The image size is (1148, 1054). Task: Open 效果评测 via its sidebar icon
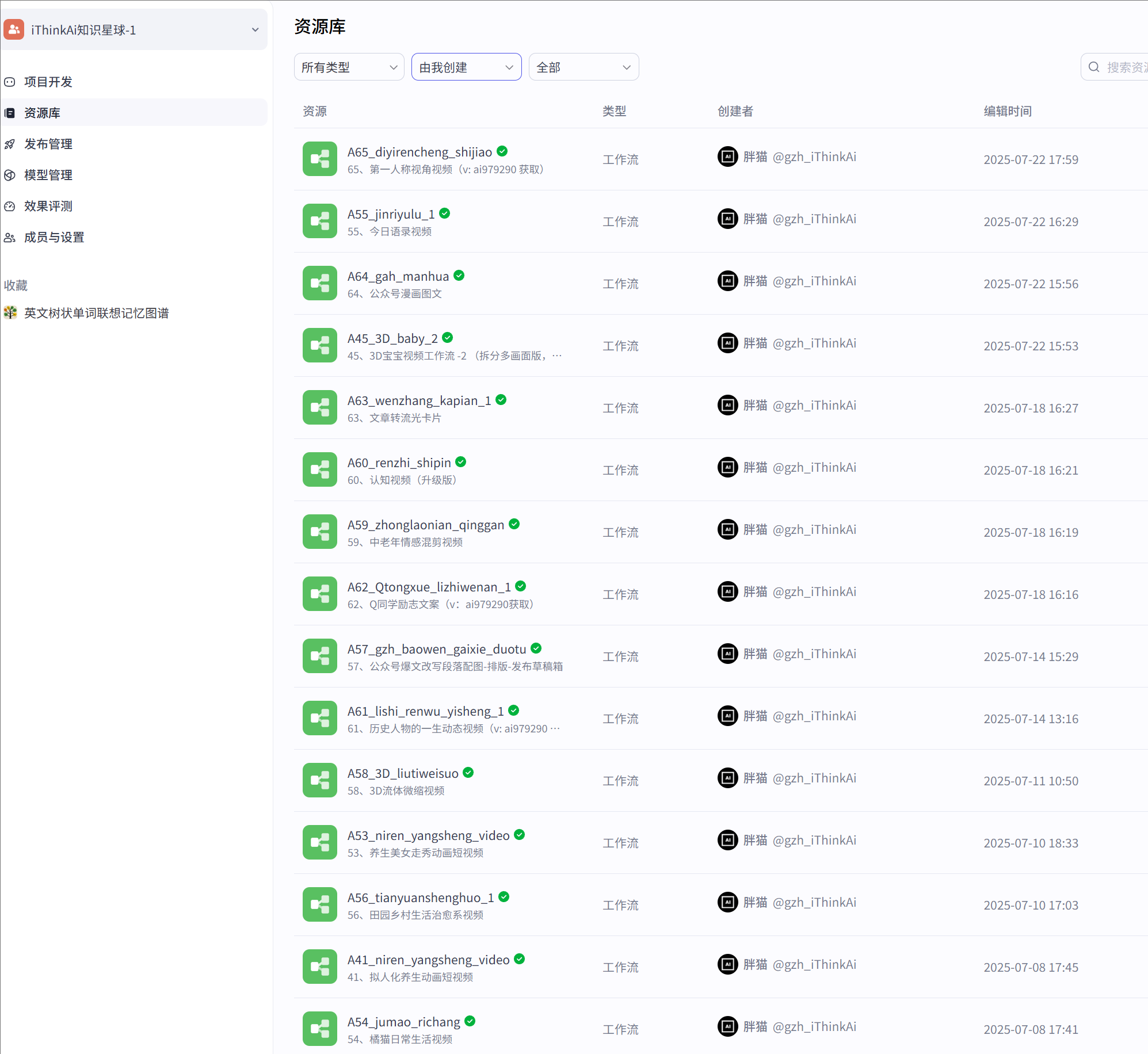click(10, 206)
